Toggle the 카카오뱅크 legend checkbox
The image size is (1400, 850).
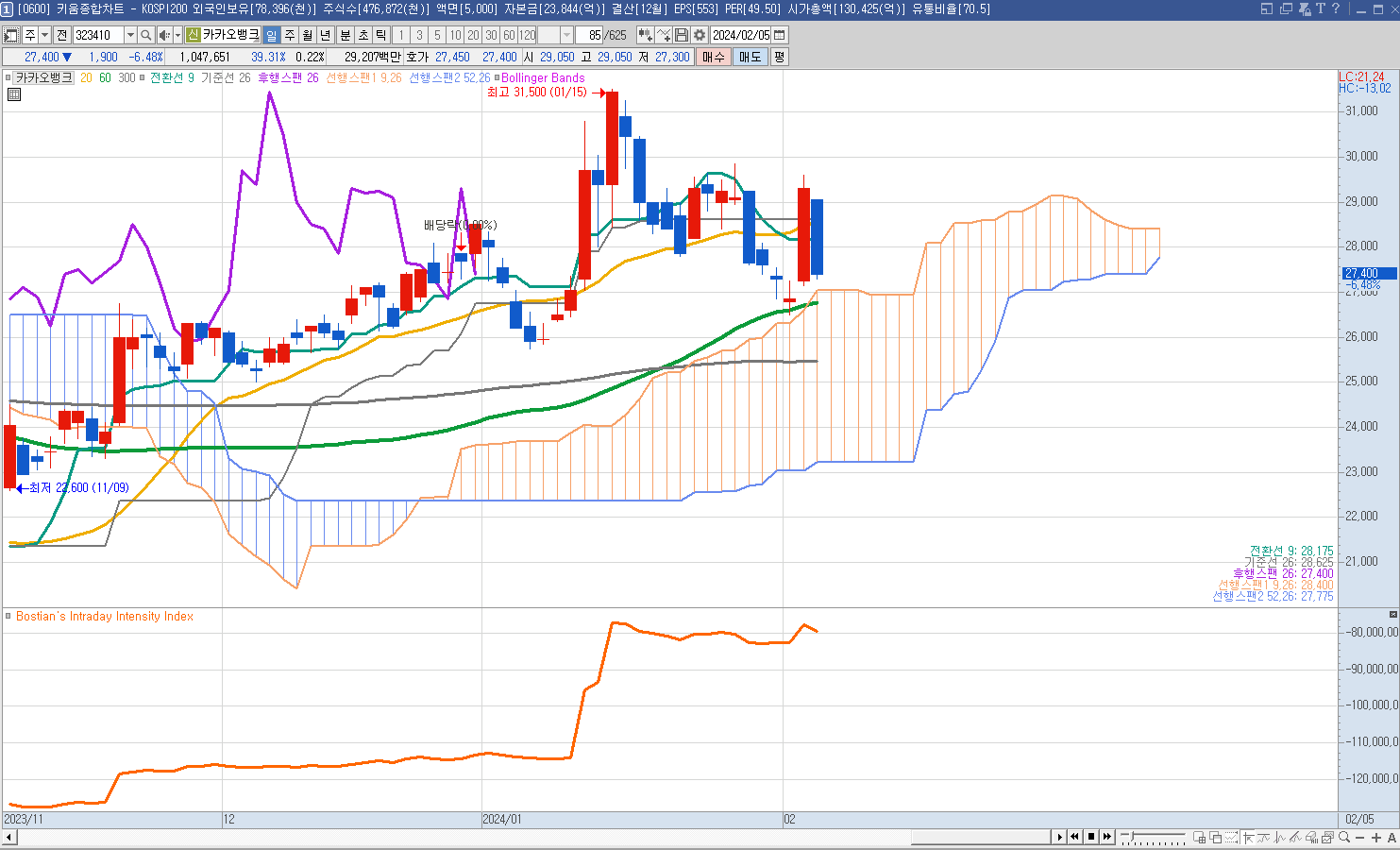[8, 78]
